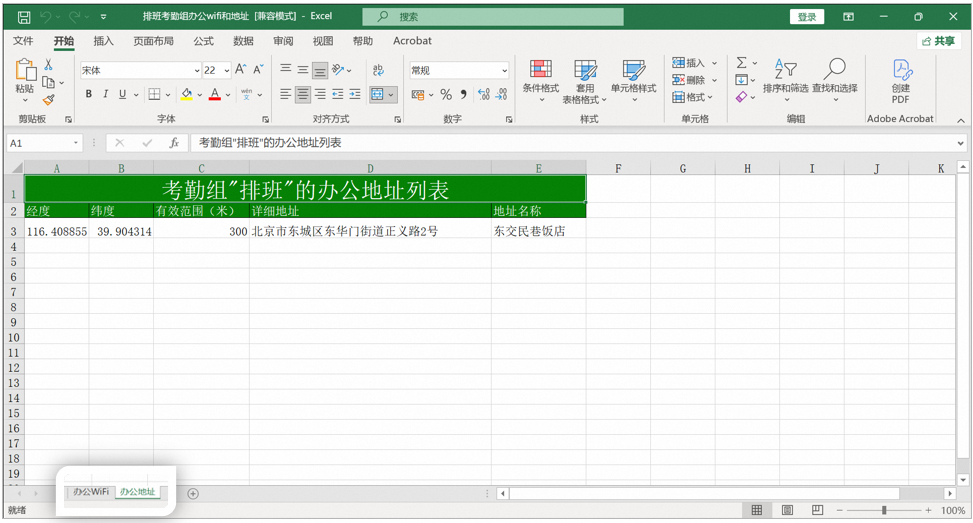Screen dimensions: 973x523
Task: Click the Format Painter brush icon
Action: 48,99
